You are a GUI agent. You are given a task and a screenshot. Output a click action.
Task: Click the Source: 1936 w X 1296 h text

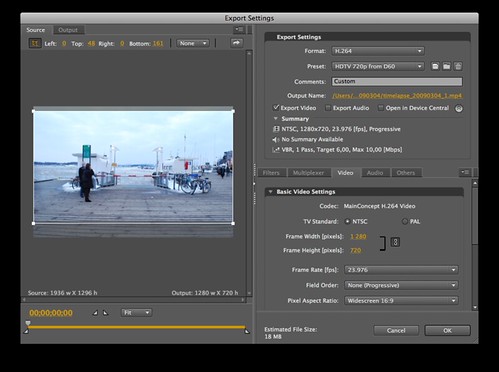pyautogui.click(x=63, y=293)
